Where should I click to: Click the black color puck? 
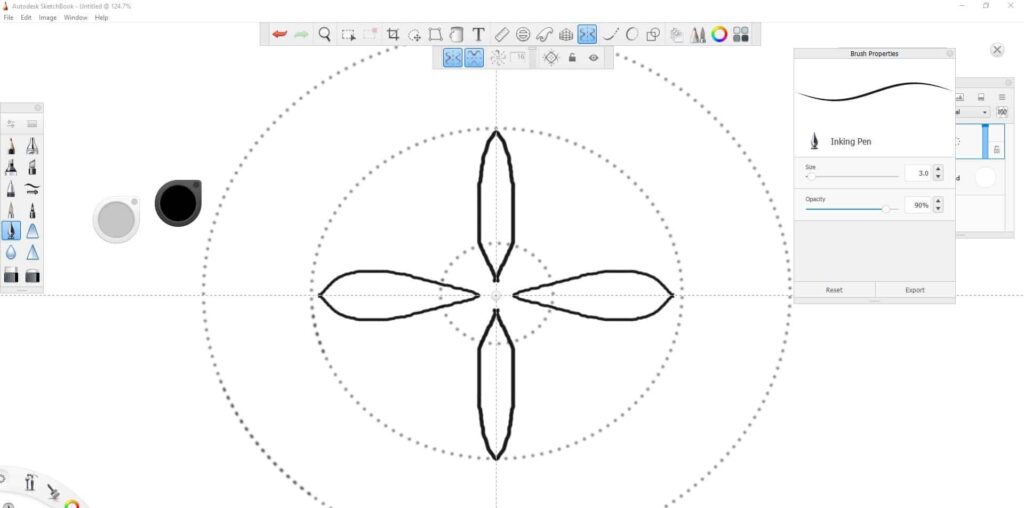coord(178,203)
